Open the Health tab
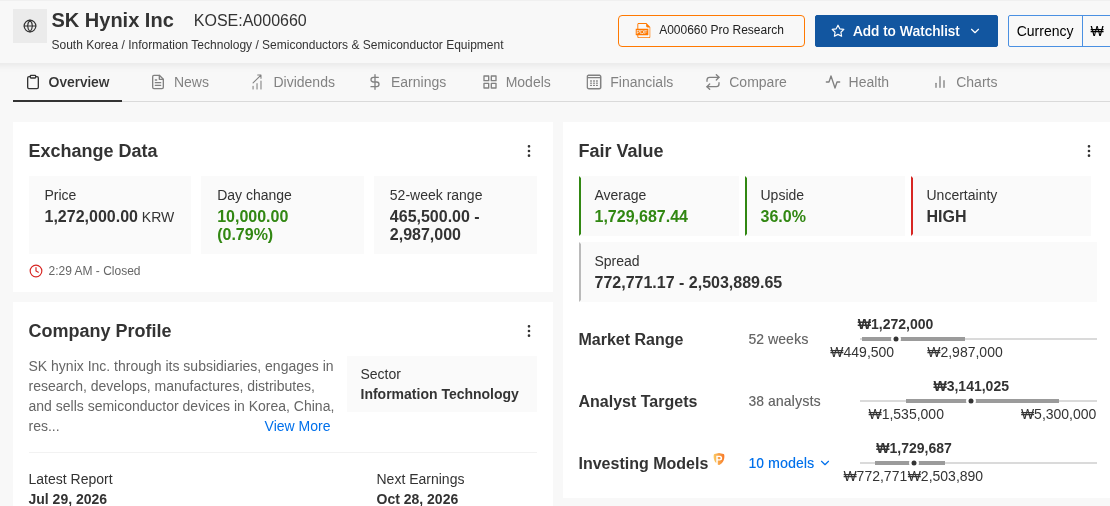 [857, 82]
